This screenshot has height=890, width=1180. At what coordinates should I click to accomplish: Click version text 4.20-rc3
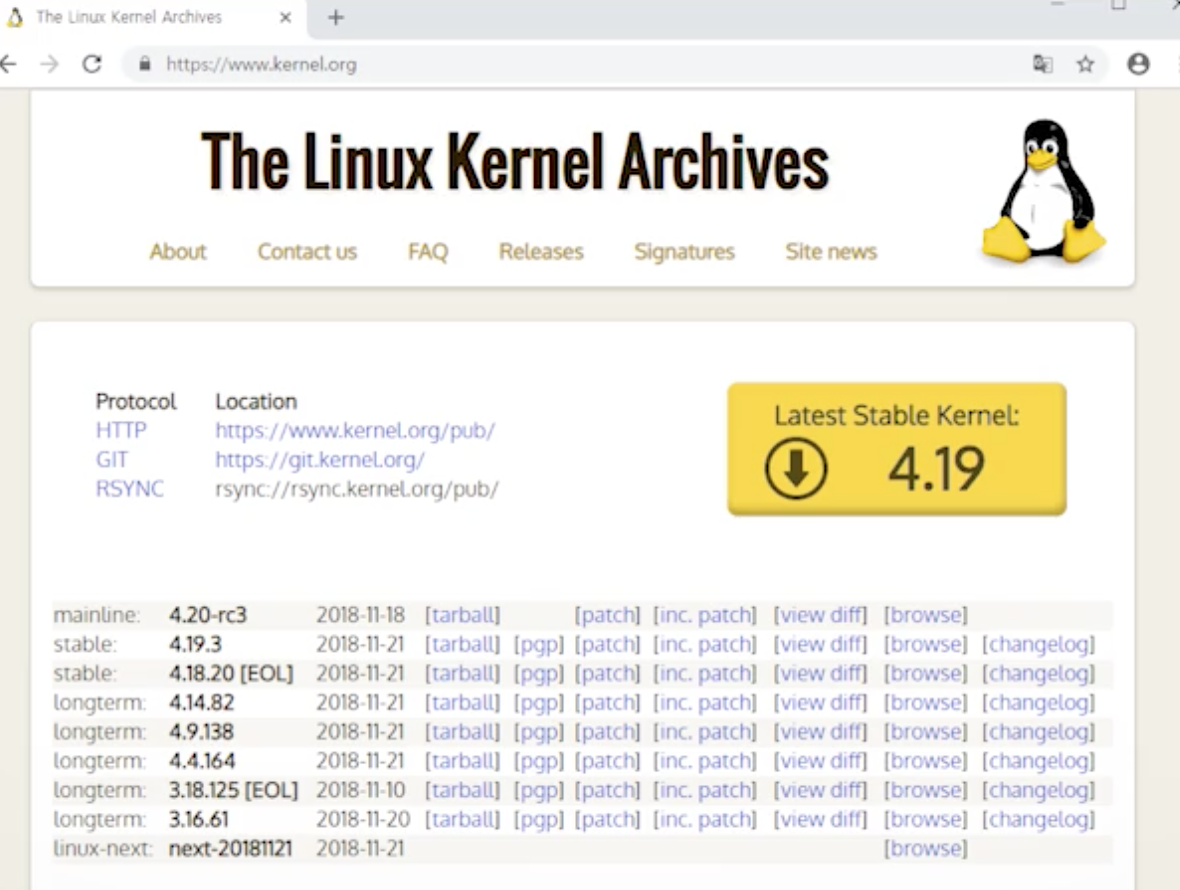coord(208,615)
